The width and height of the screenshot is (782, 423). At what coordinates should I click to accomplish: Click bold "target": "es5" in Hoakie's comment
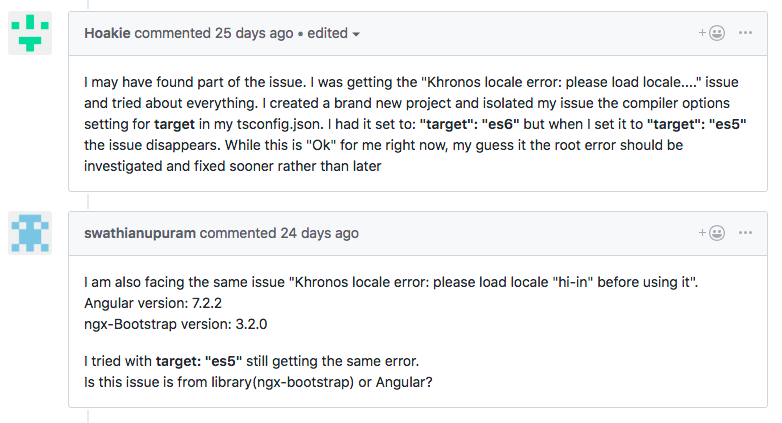click(698, 125)
